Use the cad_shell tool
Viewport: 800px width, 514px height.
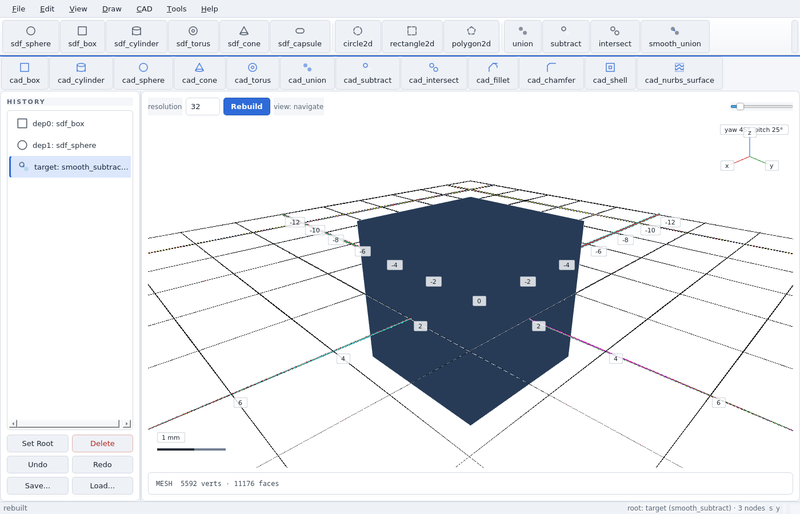(610, 74)
